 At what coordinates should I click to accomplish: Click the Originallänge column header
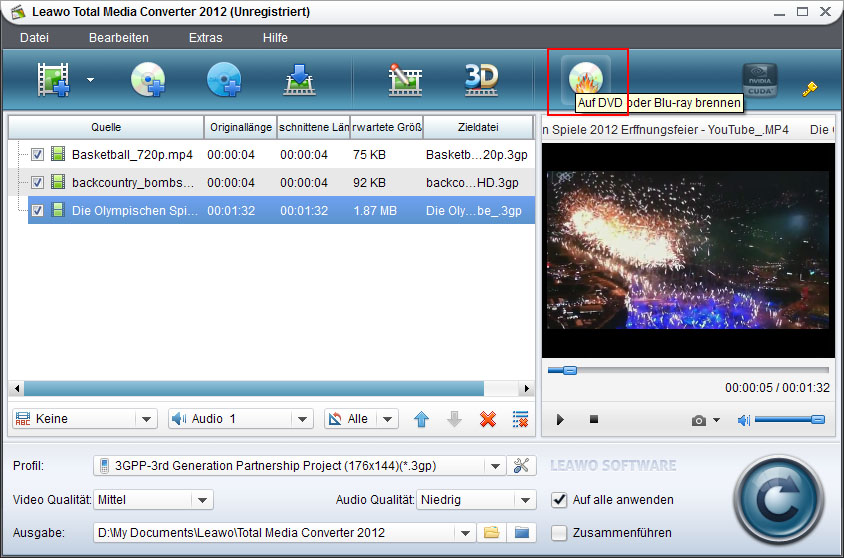pos(241,128)
